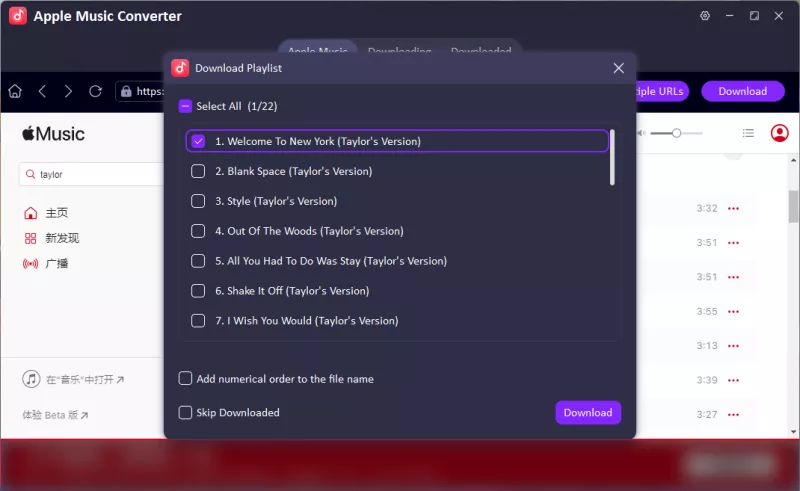
Task: Click the page scrollbar down arrow
Action: 793,432
